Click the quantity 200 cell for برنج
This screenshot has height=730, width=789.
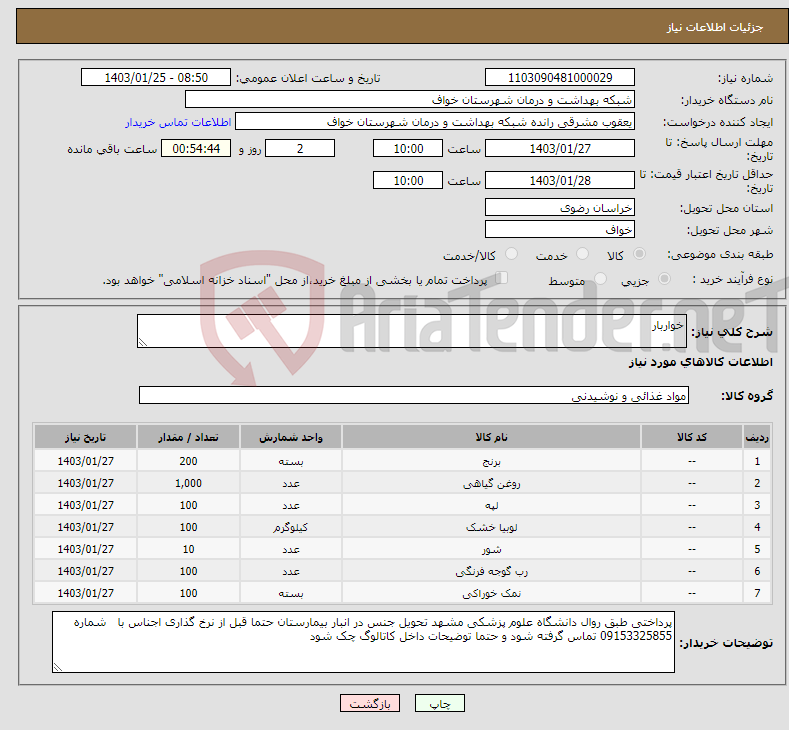(x=188, y=461)
